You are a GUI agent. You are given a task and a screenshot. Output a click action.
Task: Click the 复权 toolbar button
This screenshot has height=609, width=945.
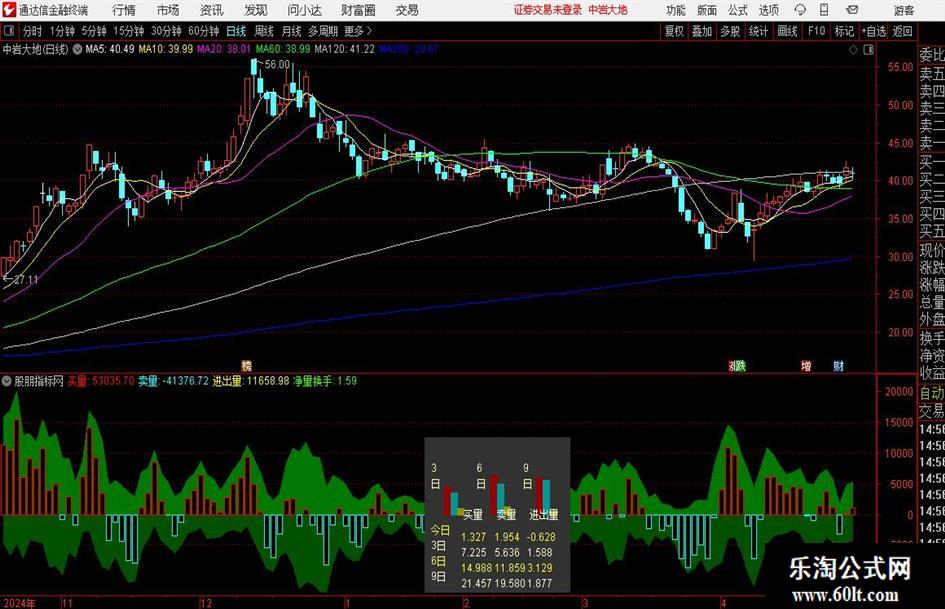click(674, 31)
